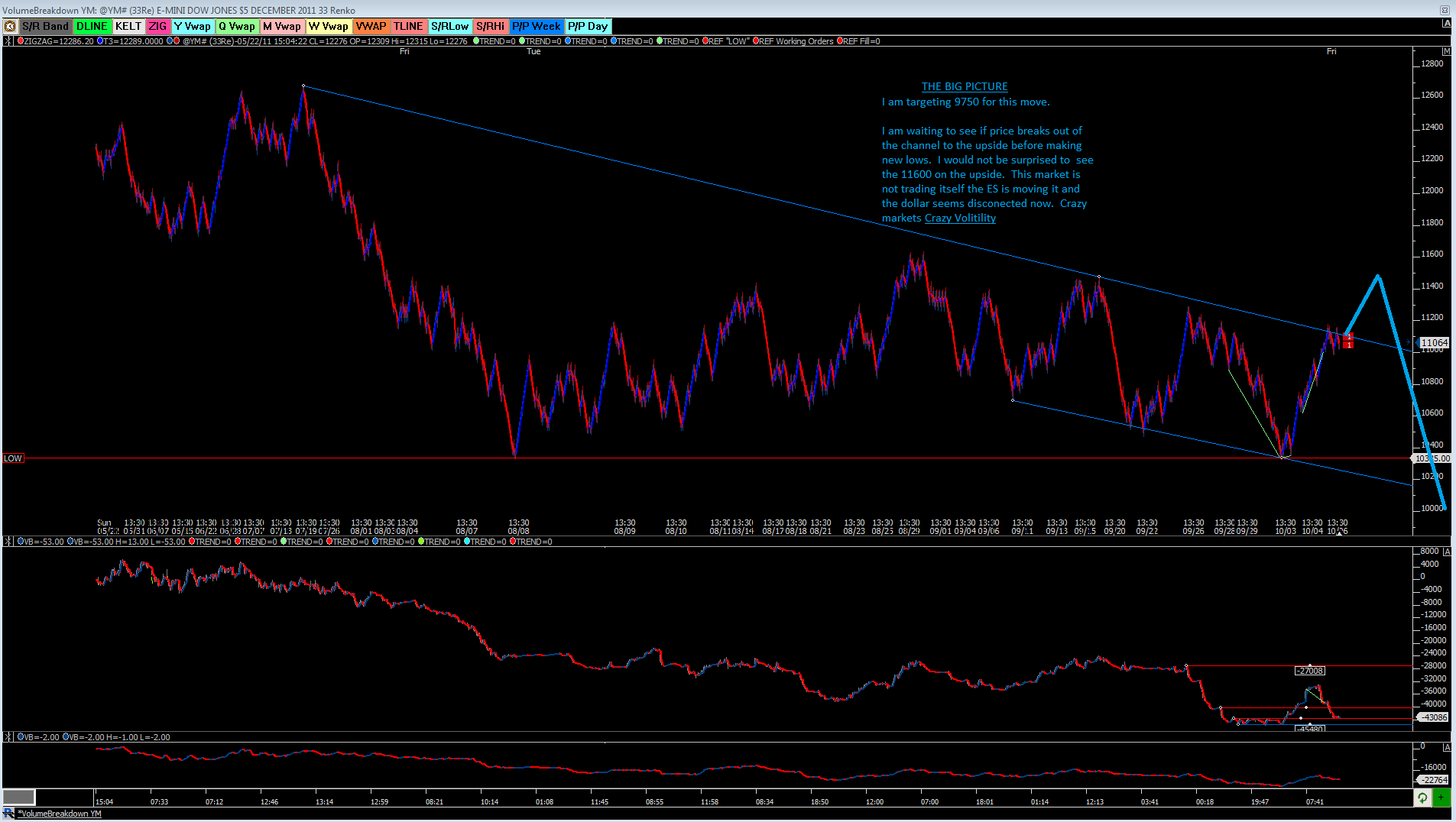This screenshot has width=1456, height=822.
Task: Click the blue T3 indicator dot
Action: point(99,41)
